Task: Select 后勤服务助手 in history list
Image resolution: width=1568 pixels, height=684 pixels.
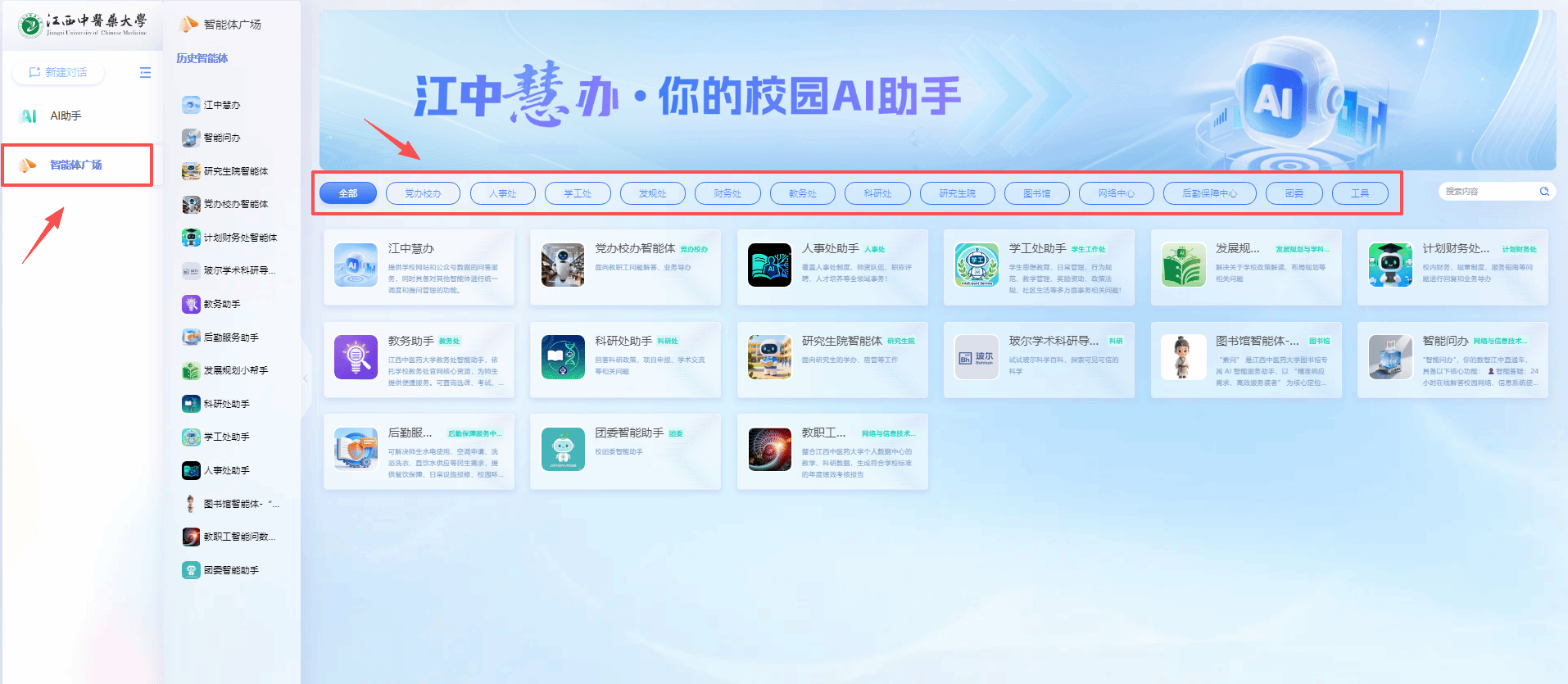Action: pyautogui.click(x=231, y=337)
